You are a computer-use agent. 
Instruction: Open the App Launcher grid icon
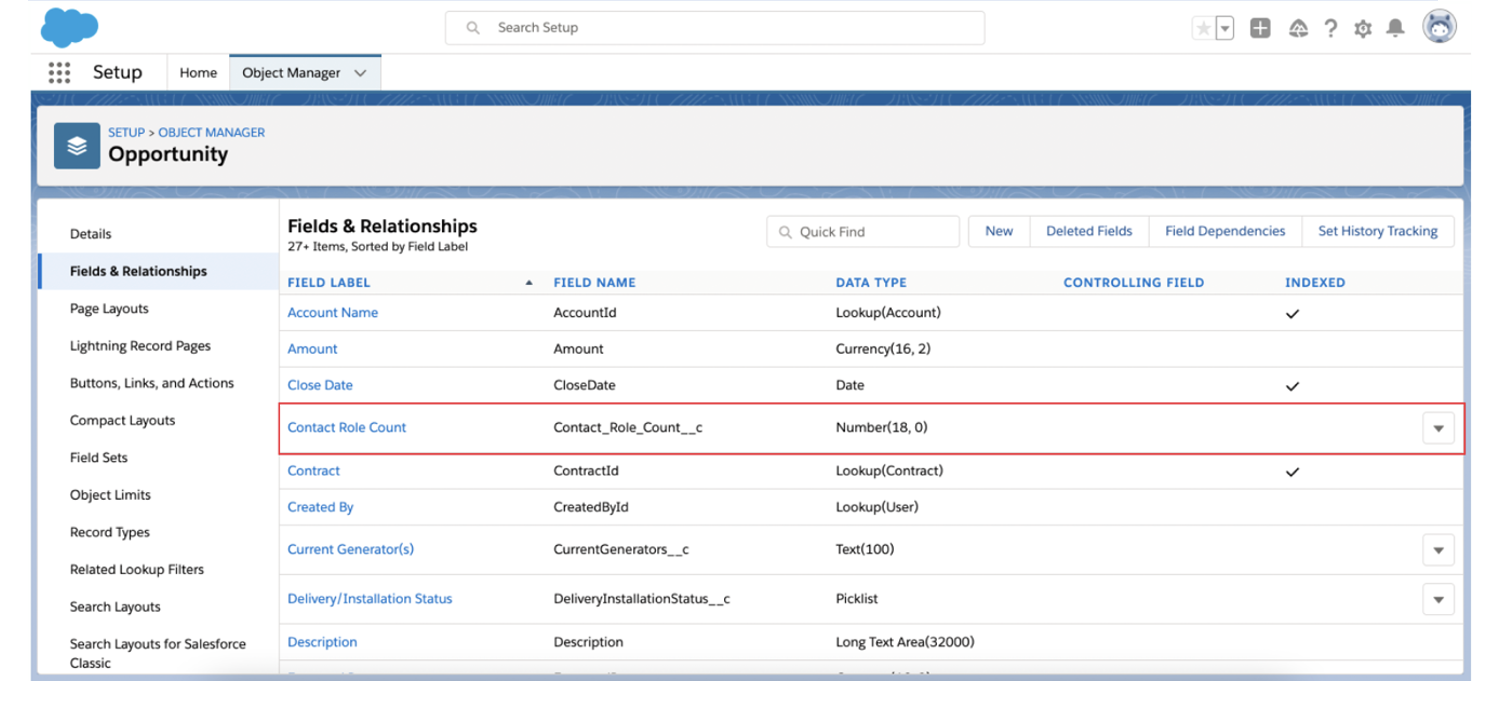(x=59, y=73)
